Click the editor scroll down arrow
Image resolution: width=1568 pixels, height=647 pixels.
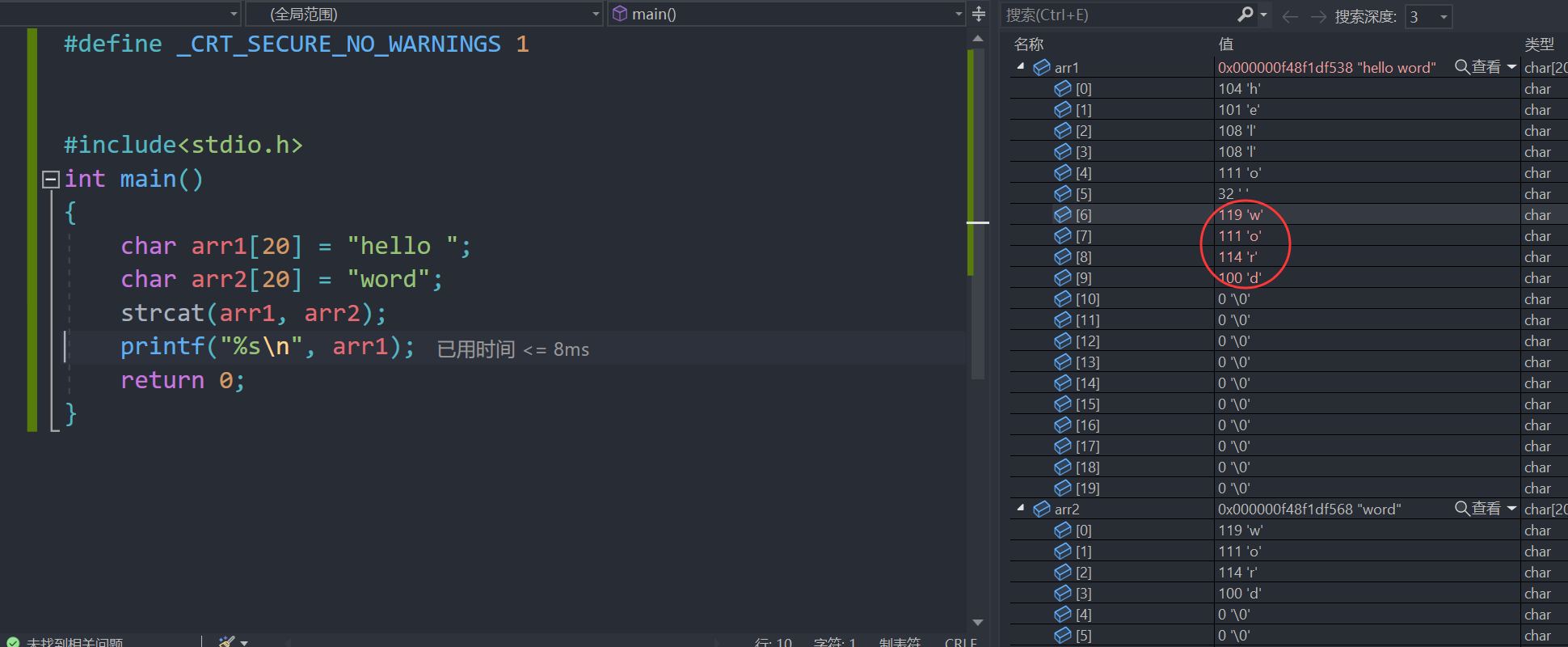[978, 622]
